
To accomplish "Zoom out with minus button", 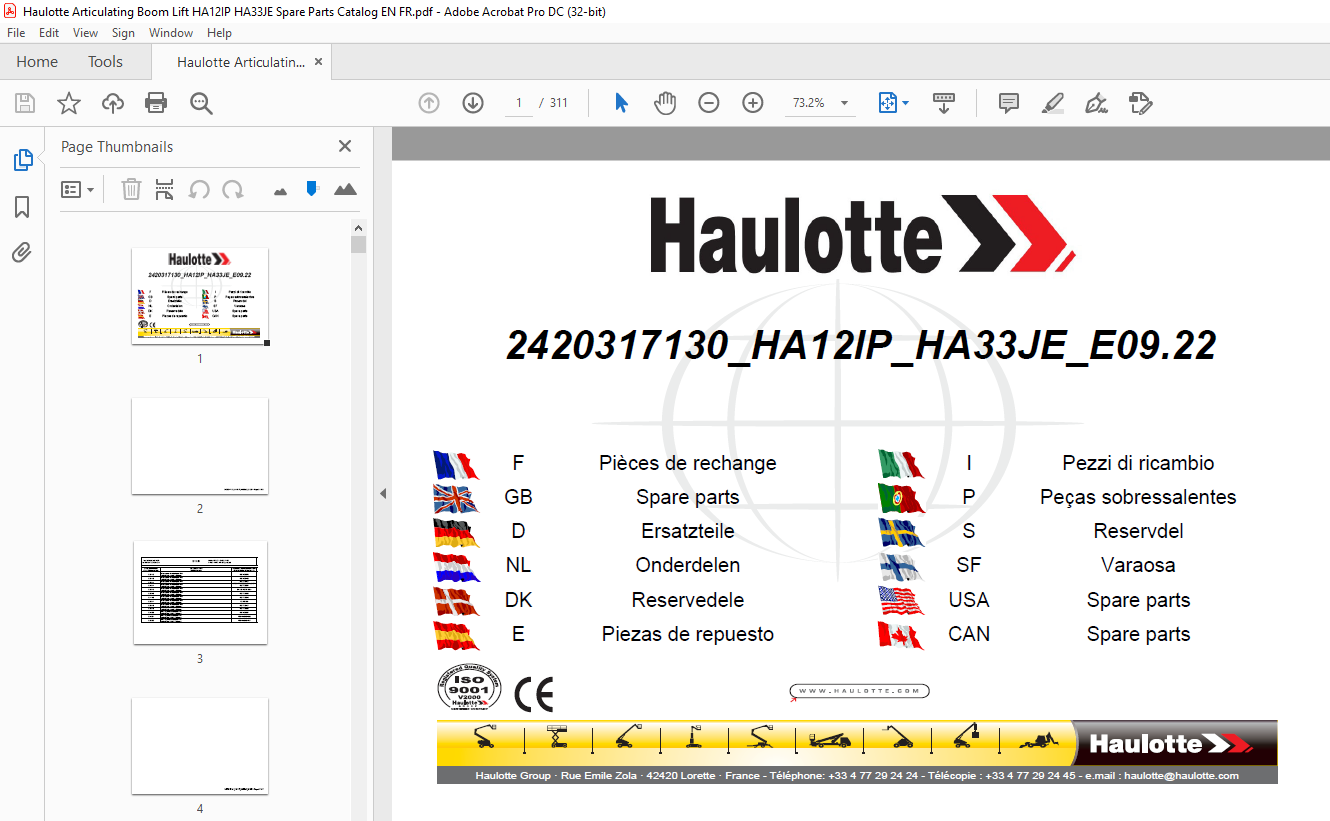I will pos(709,103).
